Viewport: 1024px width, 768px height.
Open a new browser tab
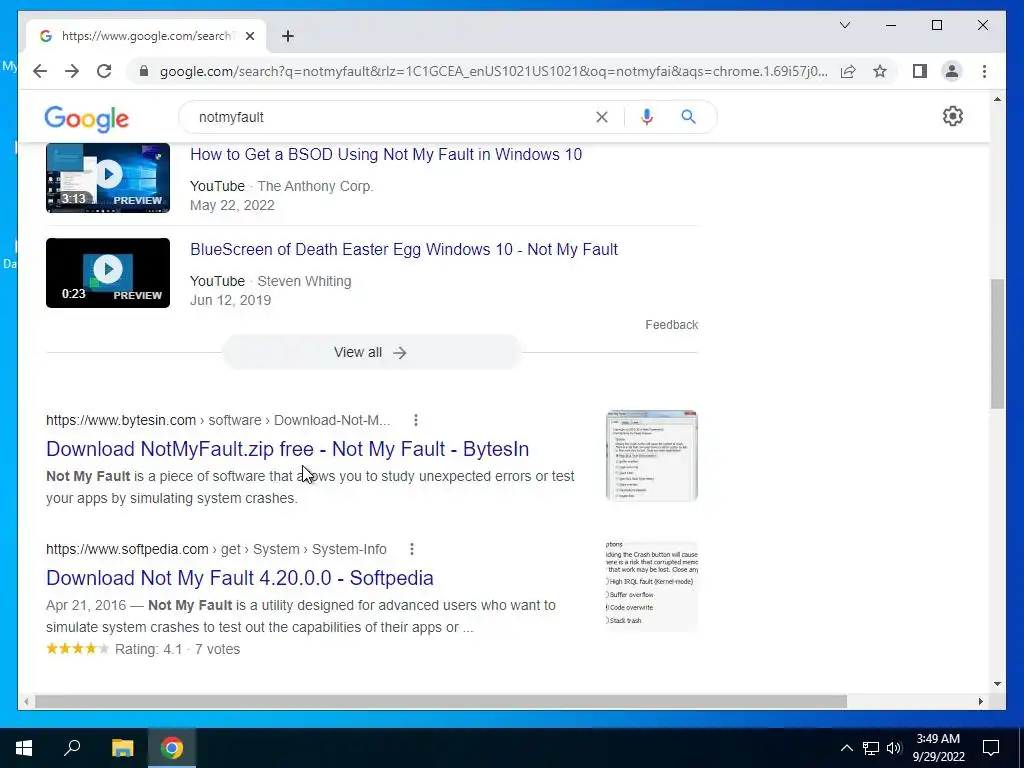[x=288, y=36]
